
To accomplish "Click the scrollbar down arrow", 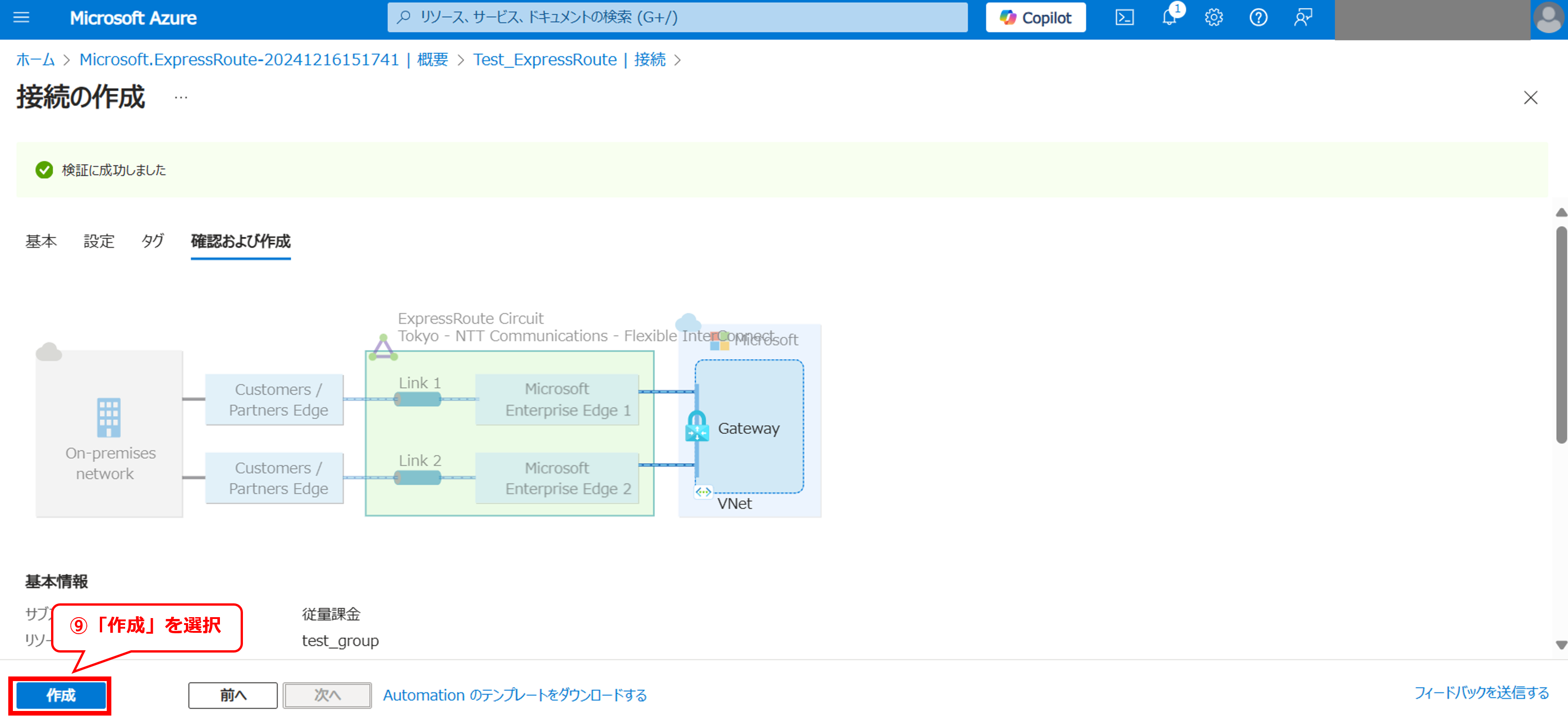I will point(1561,645).
